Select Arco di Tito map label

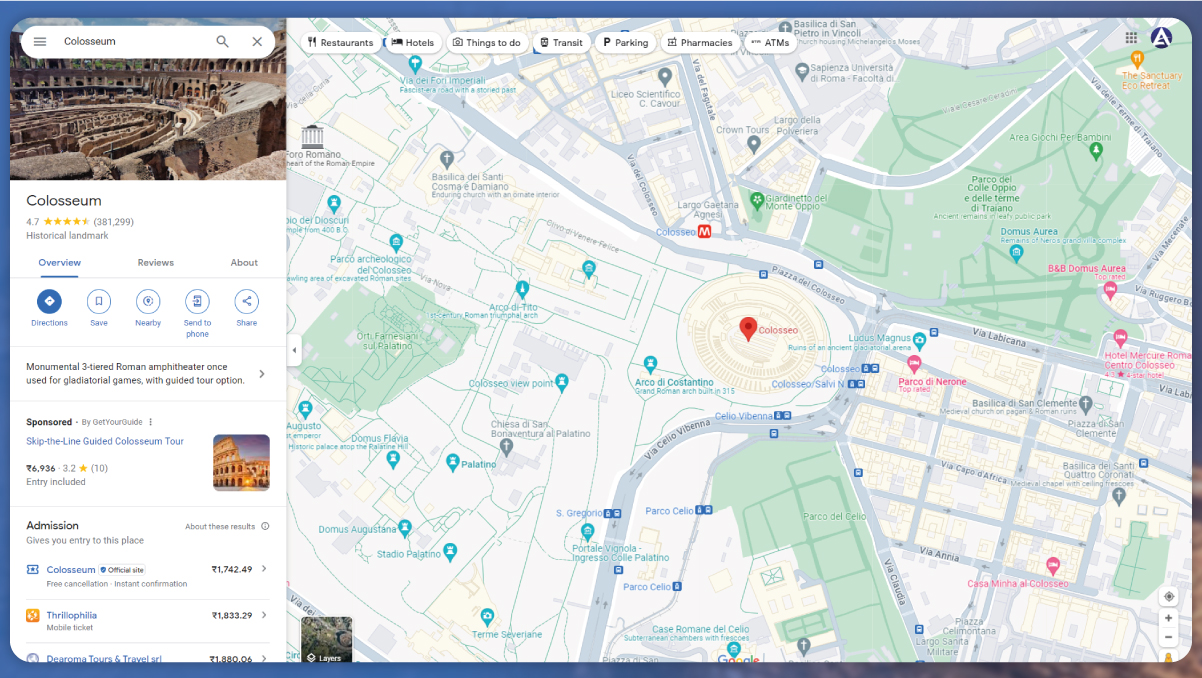tap(513, 307)
